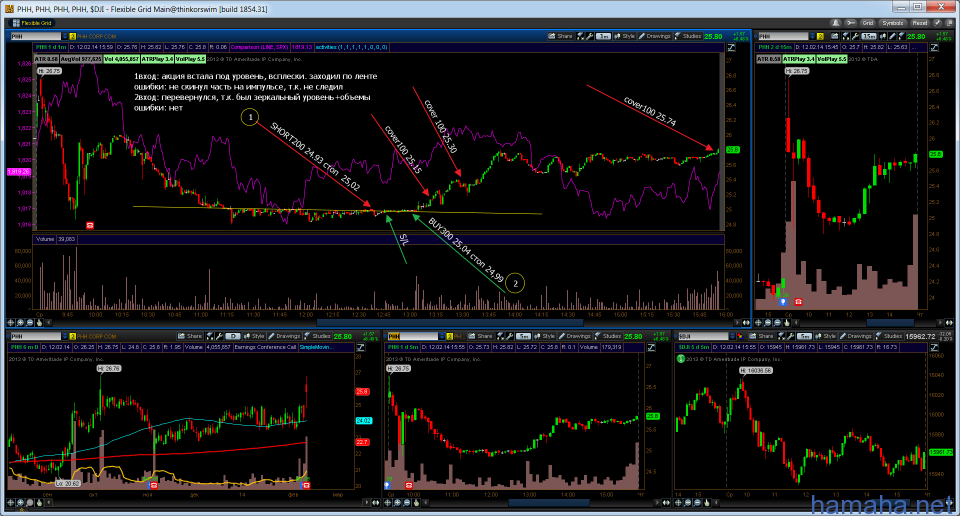The height and width of the screenshot is (516, 960).
Task: Open the Flexible Grid tab
Action: (32, 23)
